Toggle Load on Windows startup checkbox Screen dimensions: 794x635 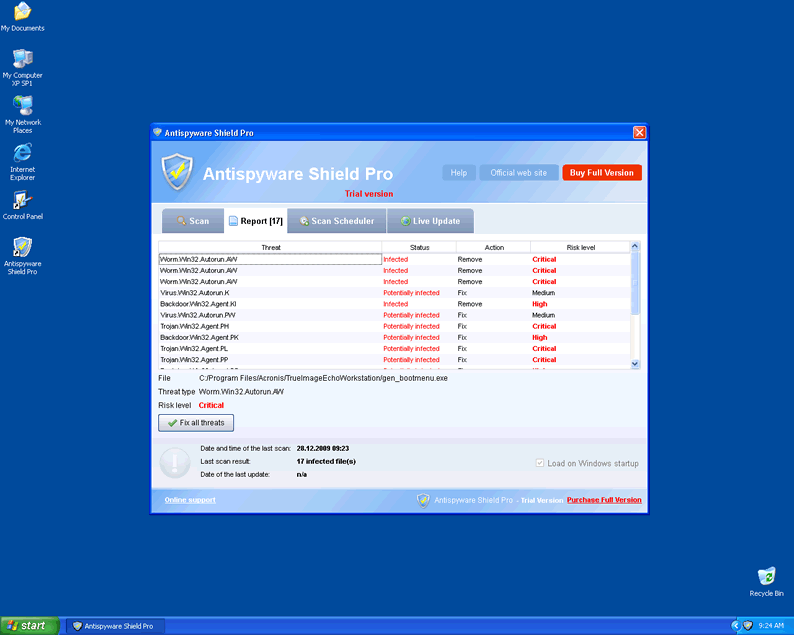coord(541,463)
